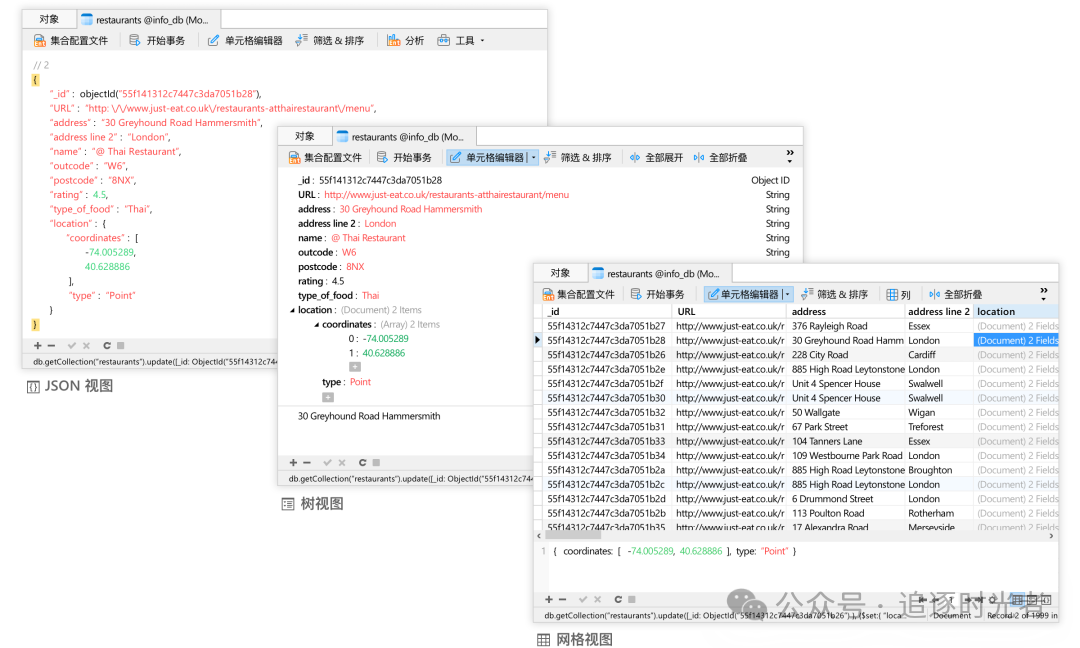This screenshot has width=1080, height=648.
Task: Click horizontal scrollbar right arrow in grid view
Action: click(1051, 536)
